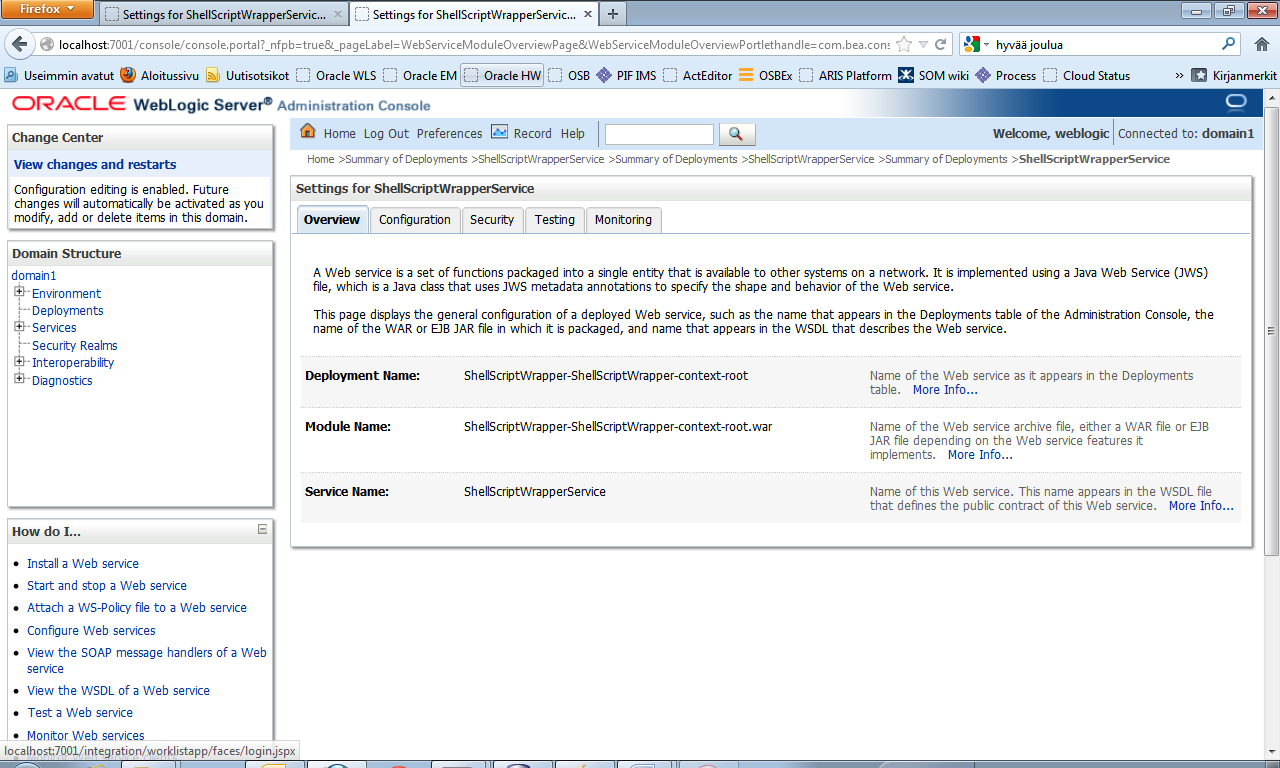
Task: Switch to the Security tab
Action: pos(492,220)
